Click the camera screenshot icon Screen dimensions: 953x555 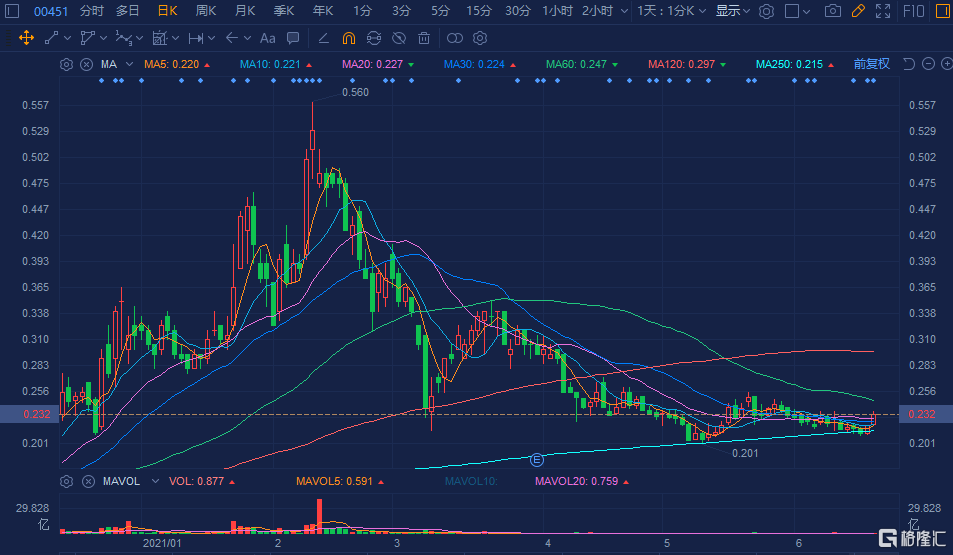point(833,11)
